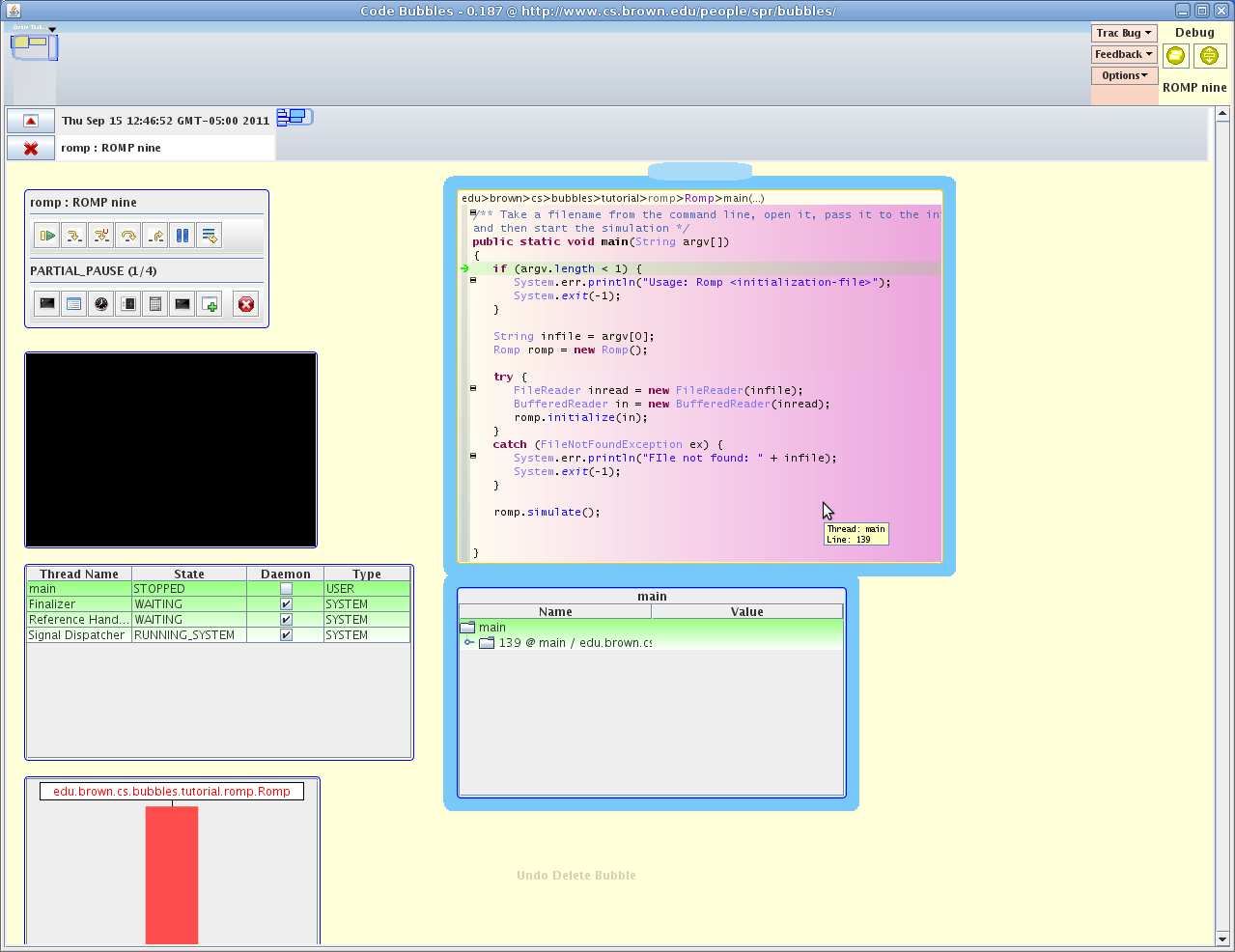The height and width of the screenshot is (952, 1235).
Task: Click the red triangle collapse button
Action: (31, 121)
